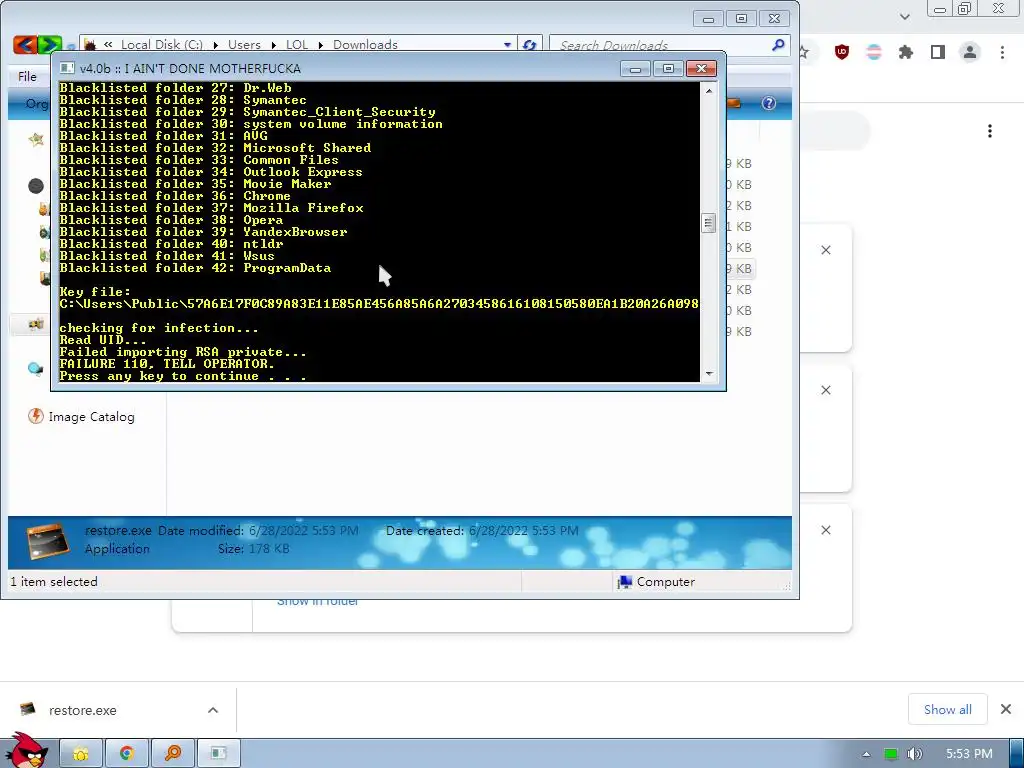Expand restore.exe download options chevron
The image size is (1024, 768).
[x=213, y=710]
